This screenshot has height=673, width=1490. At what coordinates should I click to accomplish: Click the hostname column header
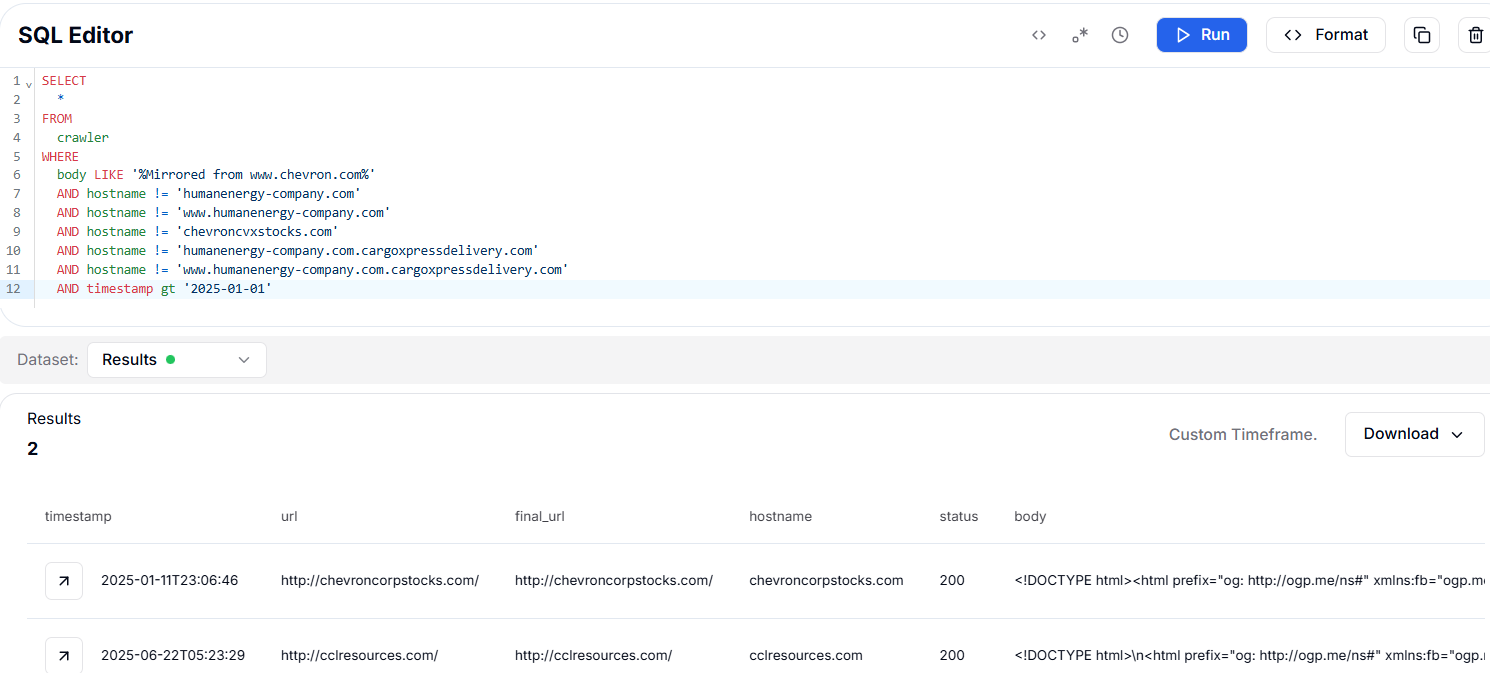(780, 517)
